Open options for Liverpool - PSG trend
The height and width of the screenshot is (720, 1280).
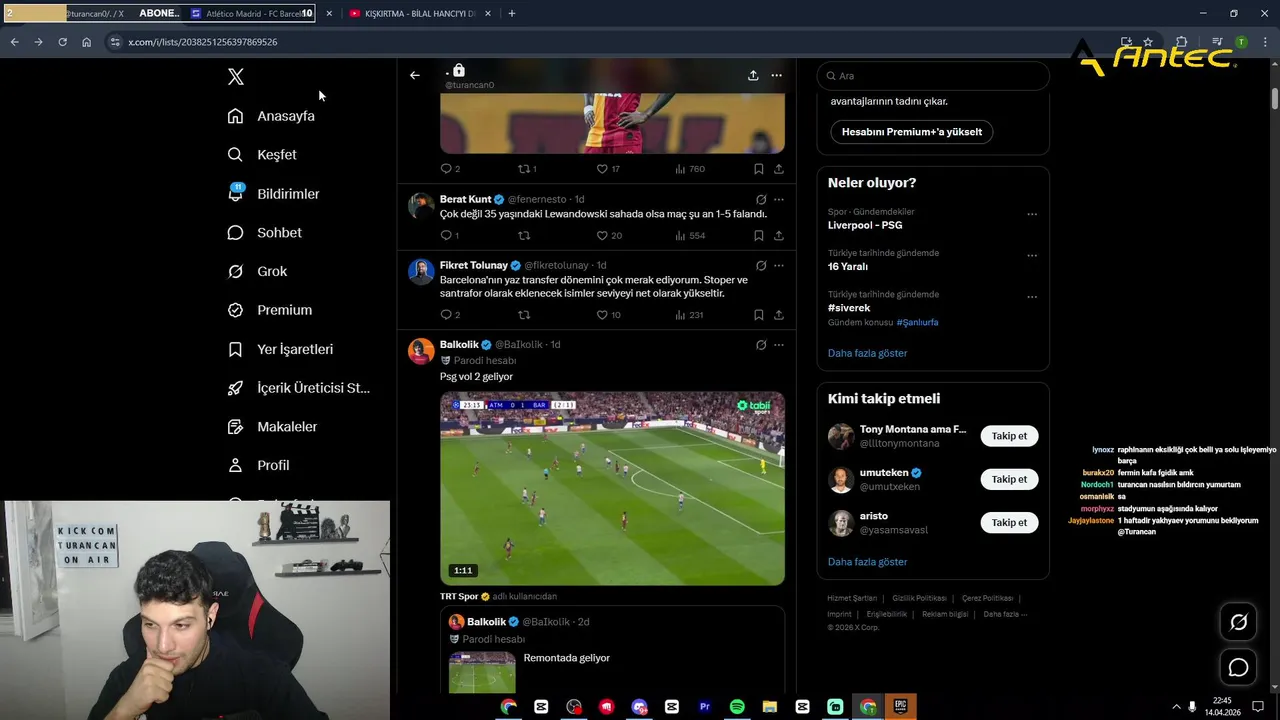click(x=1032, y=214)
